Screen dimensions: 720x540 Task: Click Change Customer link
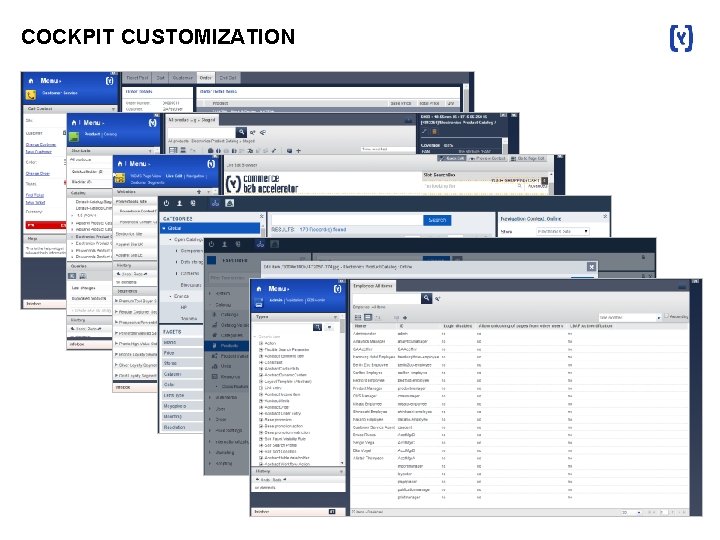(40, 145)
